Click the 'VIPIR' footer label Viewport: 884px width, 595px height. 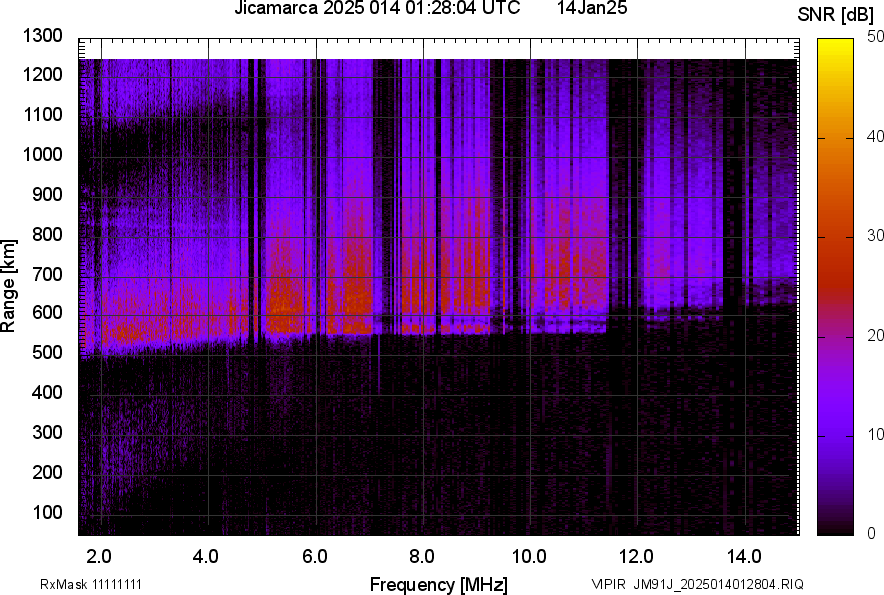click(608, 584)
